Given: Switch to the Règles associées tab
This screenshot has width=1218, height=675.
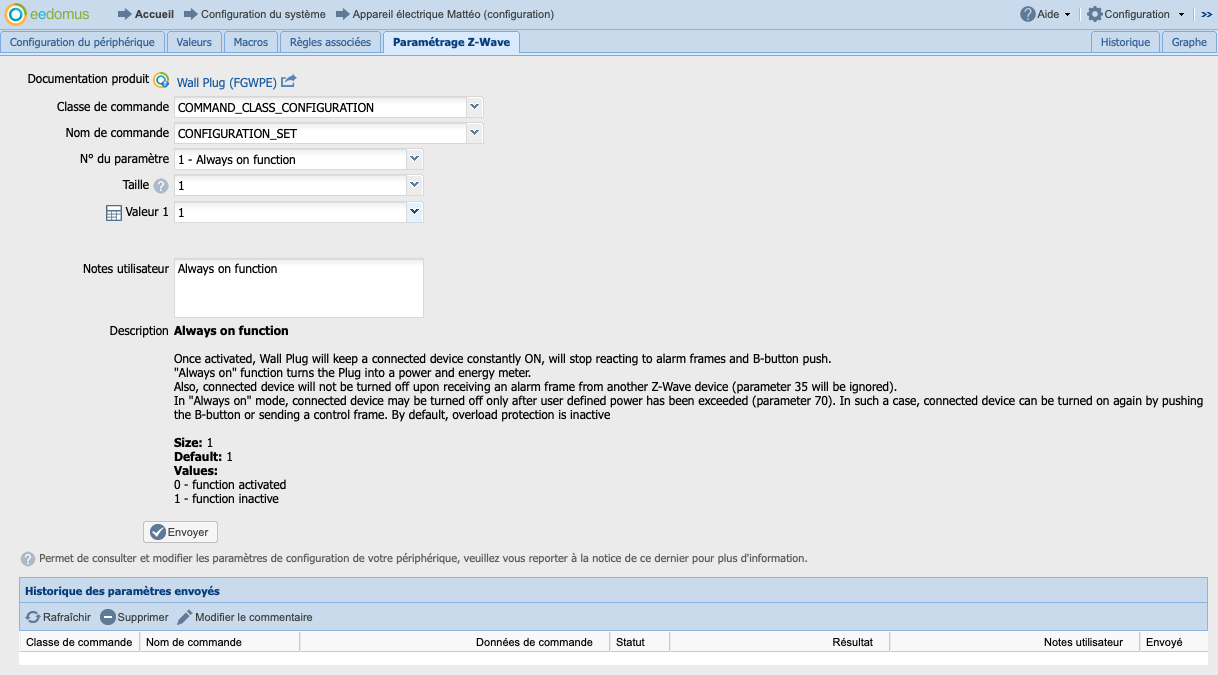Looking at the screenshot, I should [330, 42].
